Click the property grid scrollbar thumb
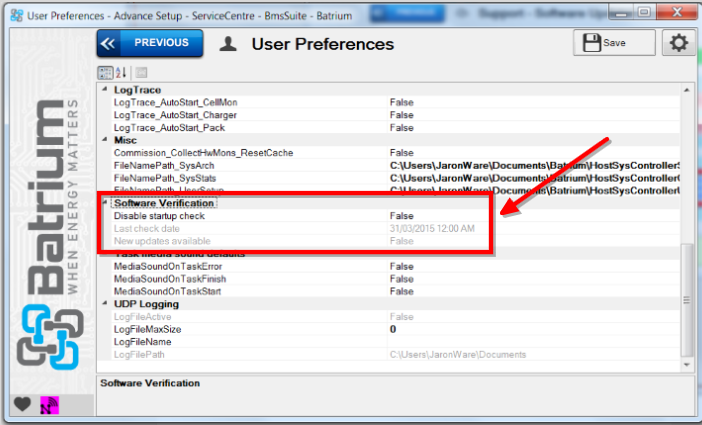 point(686,300)
